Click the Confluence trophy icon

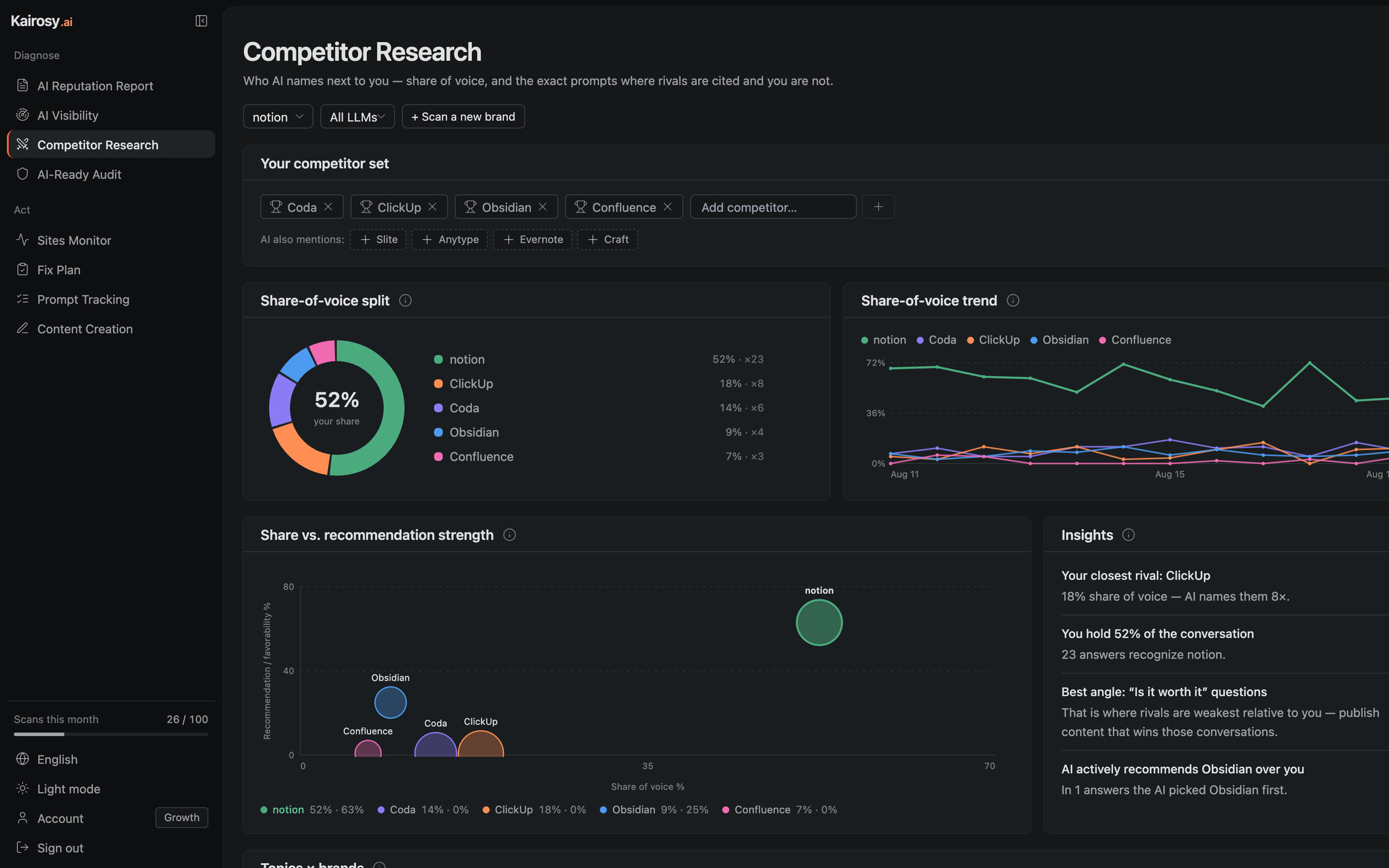[580, 207]
